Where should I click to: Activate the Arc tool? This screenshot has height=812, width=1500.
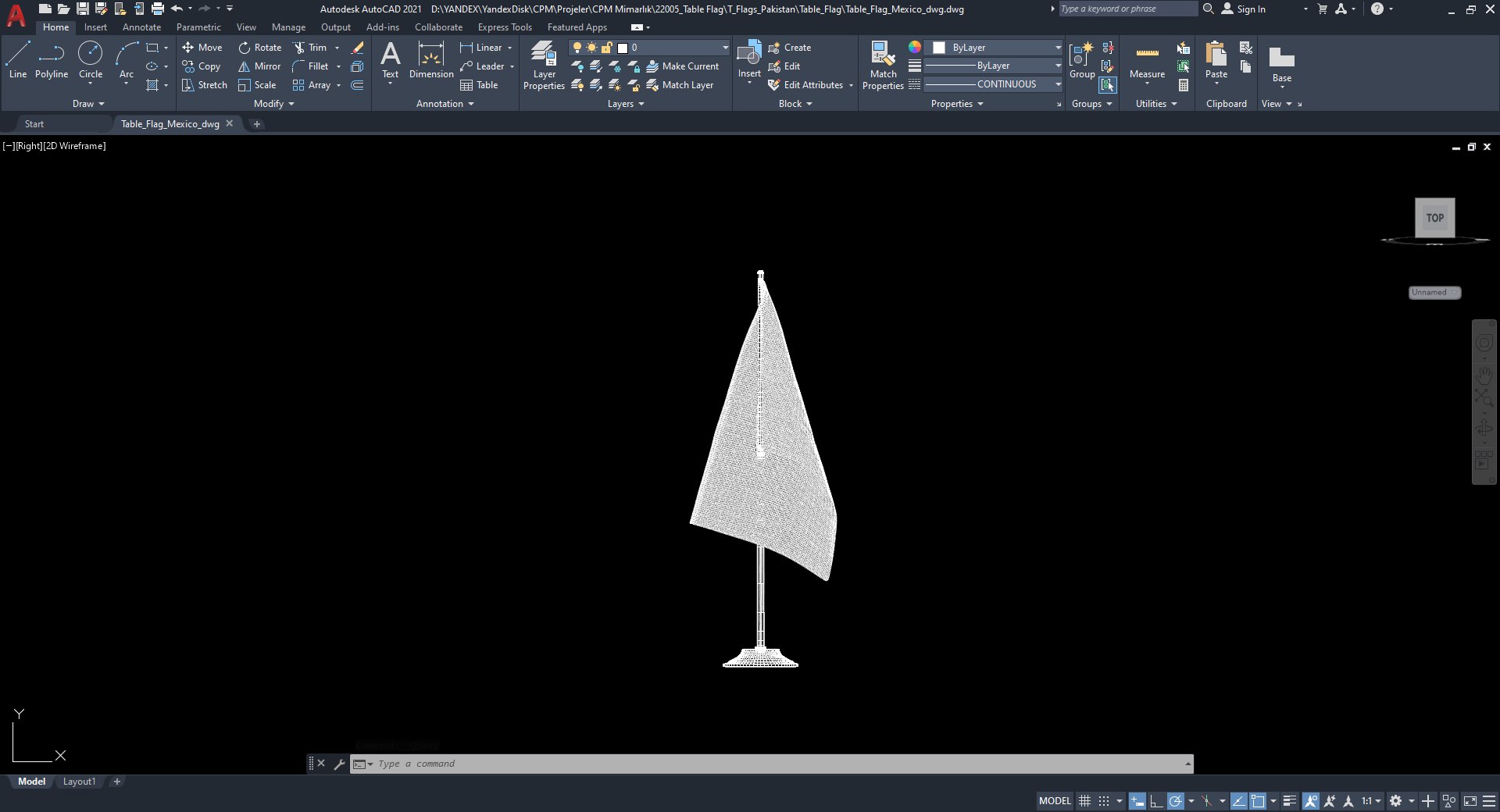click(x=127, y=60)
